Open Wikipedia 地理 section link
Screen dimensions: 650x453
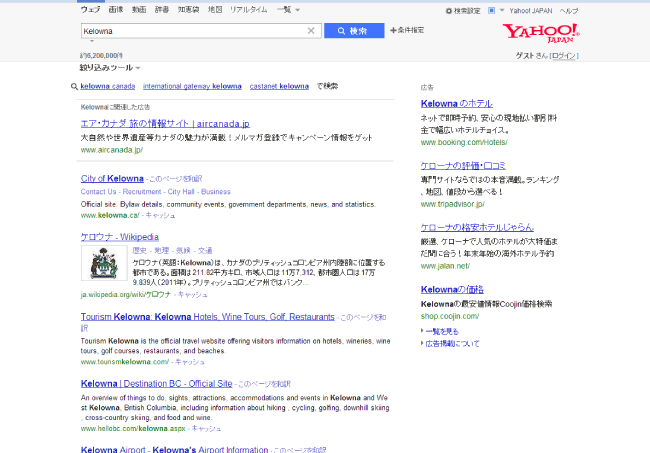point(162,251)
